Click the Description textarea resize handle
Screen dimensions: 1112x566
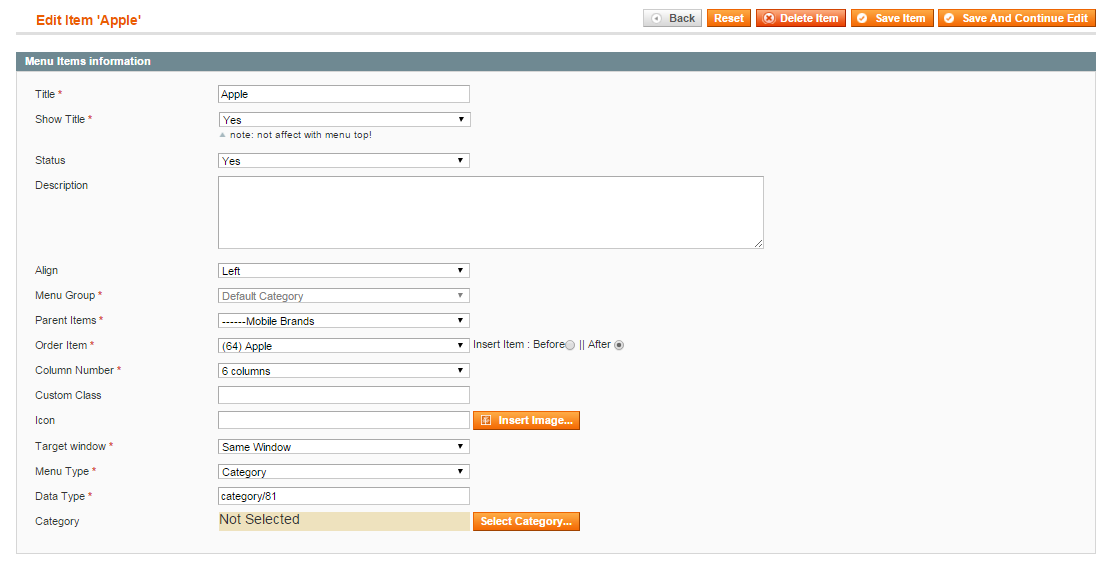(759, 244)
